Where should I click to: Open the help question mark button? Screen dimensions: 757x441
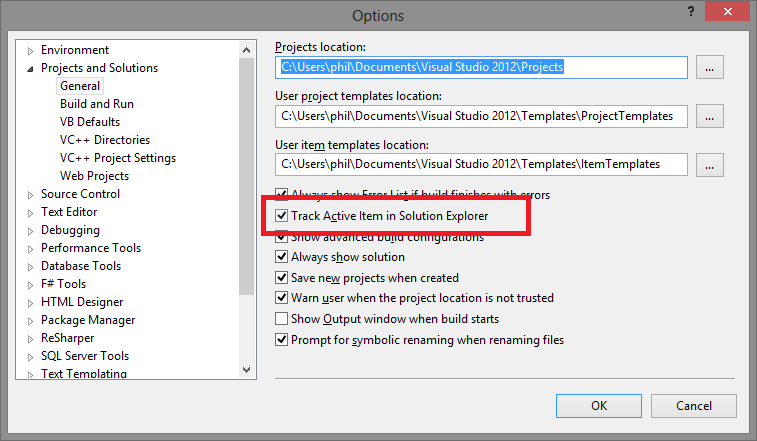point(691,12)
